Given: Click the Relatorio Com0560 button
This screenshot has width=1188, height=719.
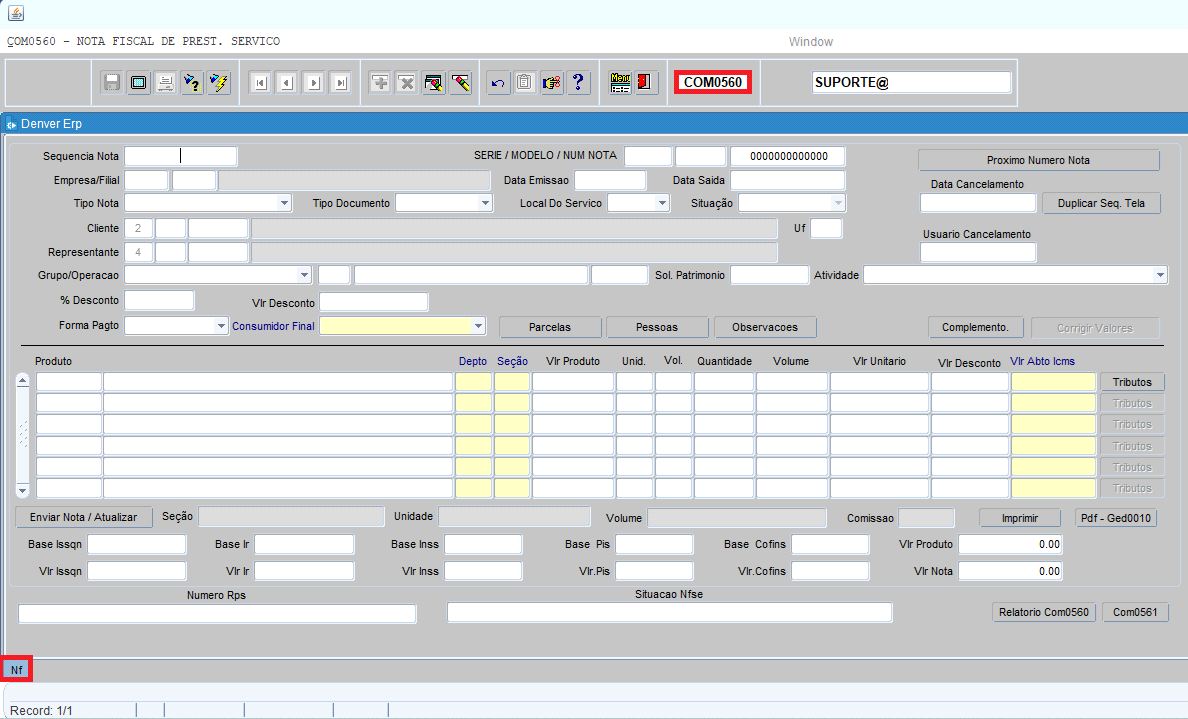Looking at the screenshot, I should click(1044, 612).
